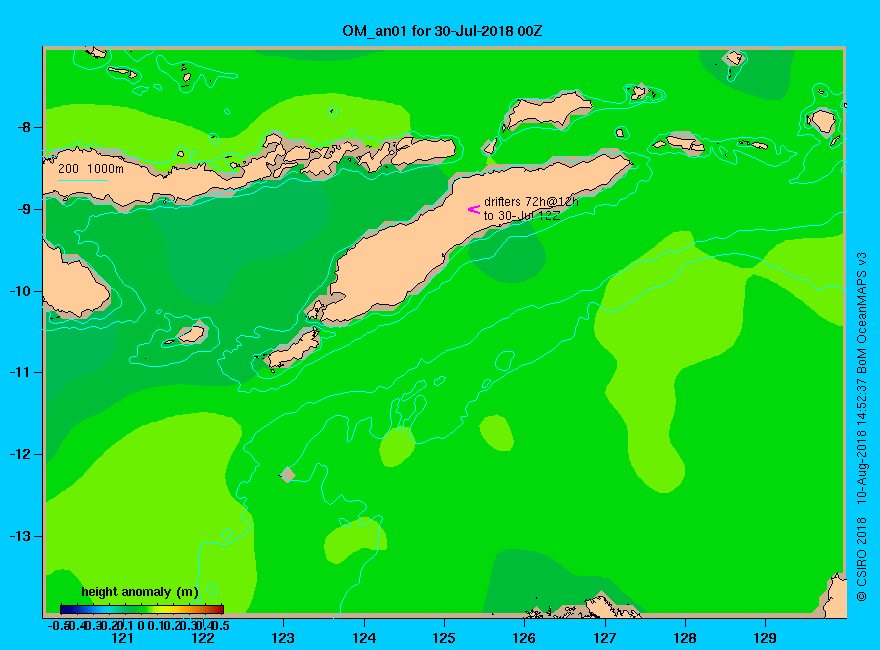Click longitude axis label 125
Image resolution: width=880 pixels, height=650 pixels.
(444, 638)
